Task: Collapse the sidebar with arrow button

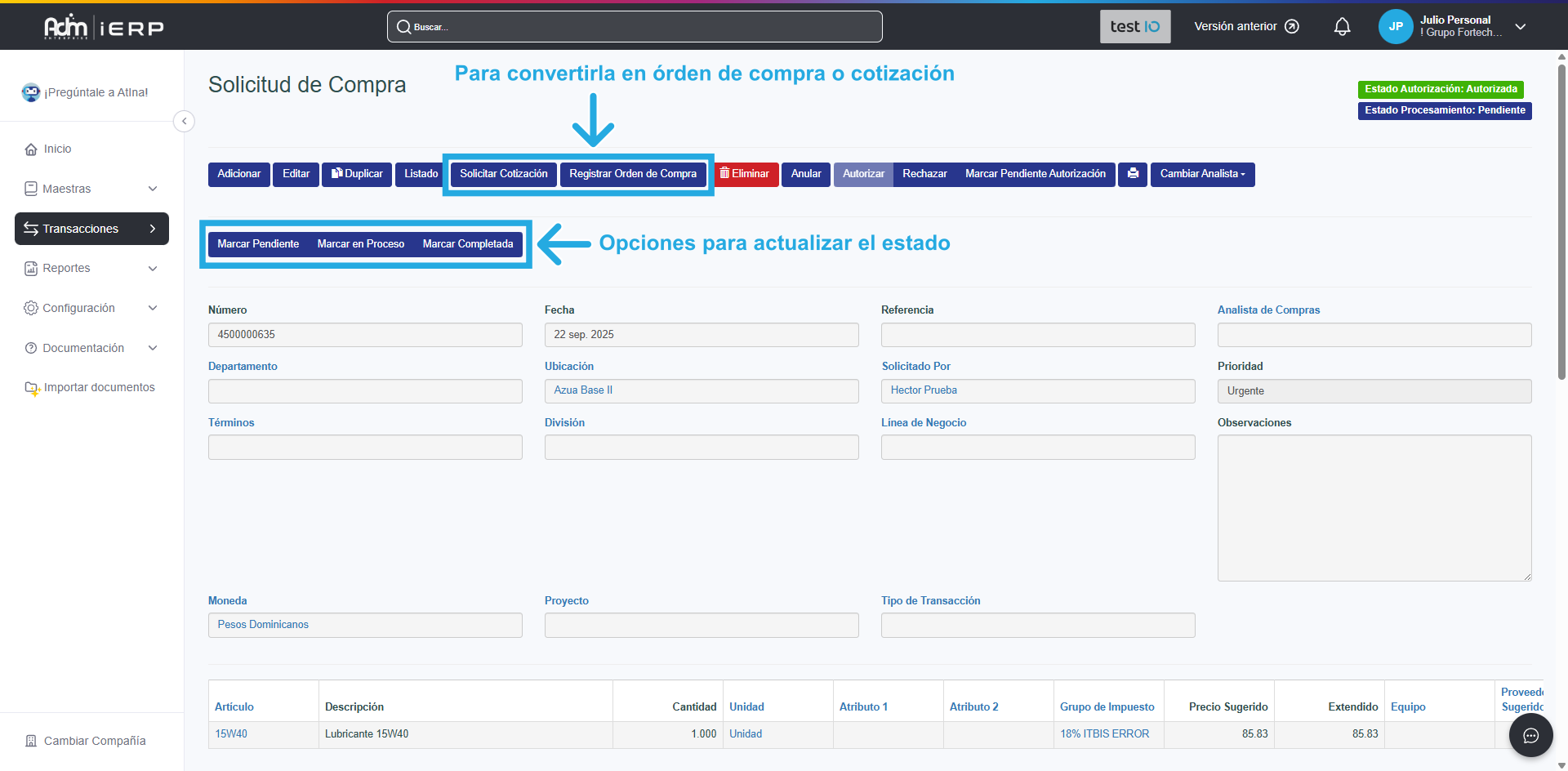Action: coord(185,122)
